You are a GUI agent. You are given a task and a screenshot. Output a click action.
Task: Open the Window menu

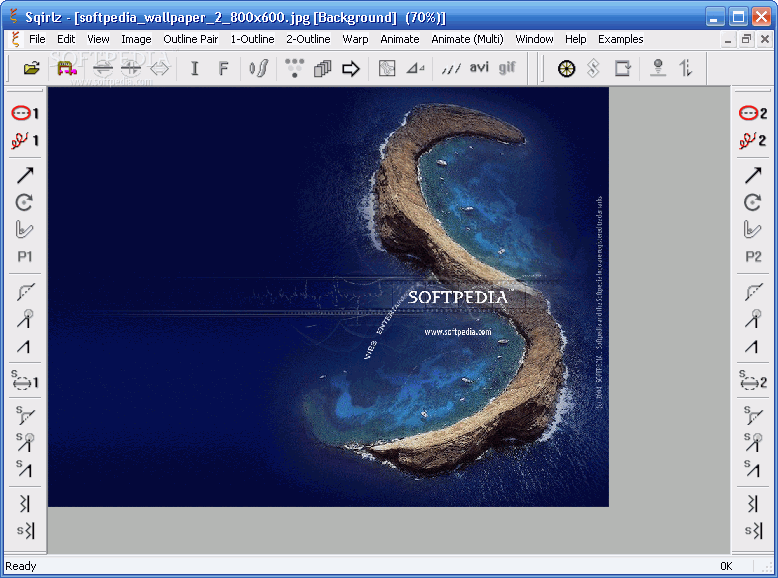pyautogui.click(x=534, y=39)
